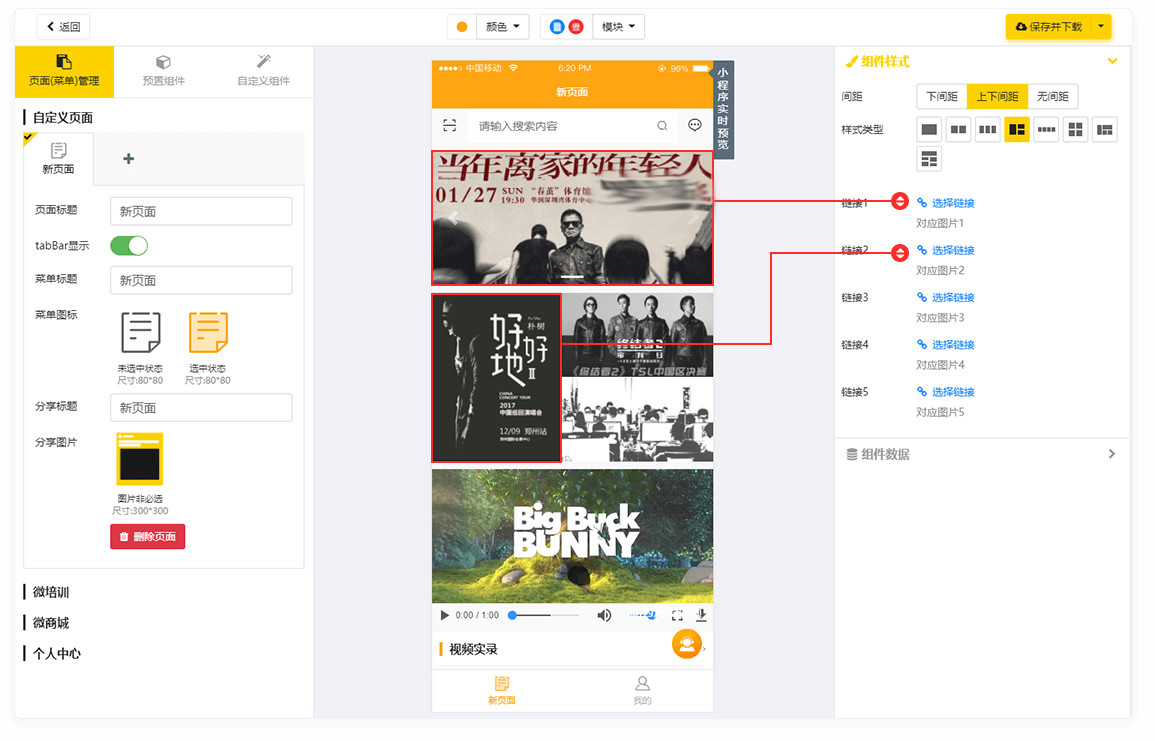
Task: Collapse the 组件样式 panel chevron
Action: coord(1112,61)
